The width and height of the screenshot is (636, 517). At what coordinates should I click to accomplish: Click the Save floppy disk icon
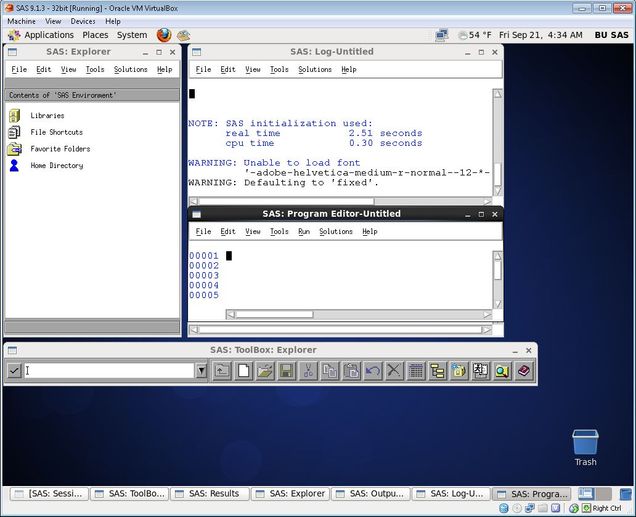click(286, 371)
